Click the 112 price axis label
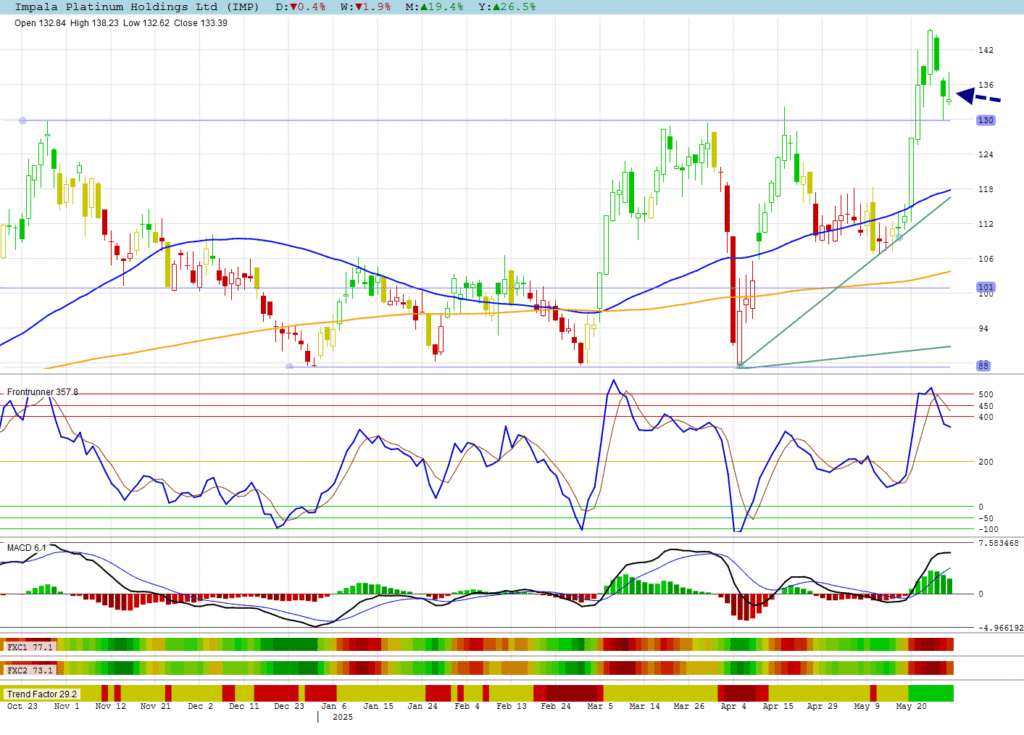 click(985, 224)
